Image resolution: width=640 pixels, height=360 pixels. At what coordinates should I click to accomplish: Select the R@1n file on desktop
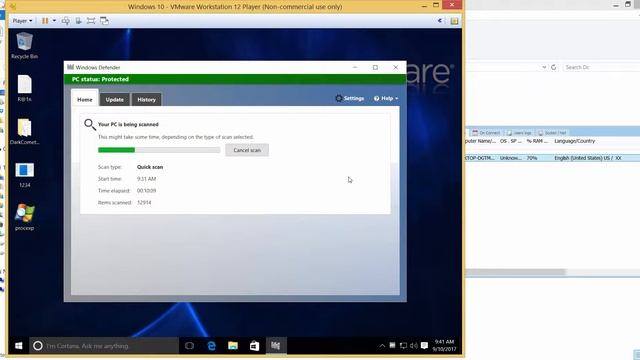24,88
